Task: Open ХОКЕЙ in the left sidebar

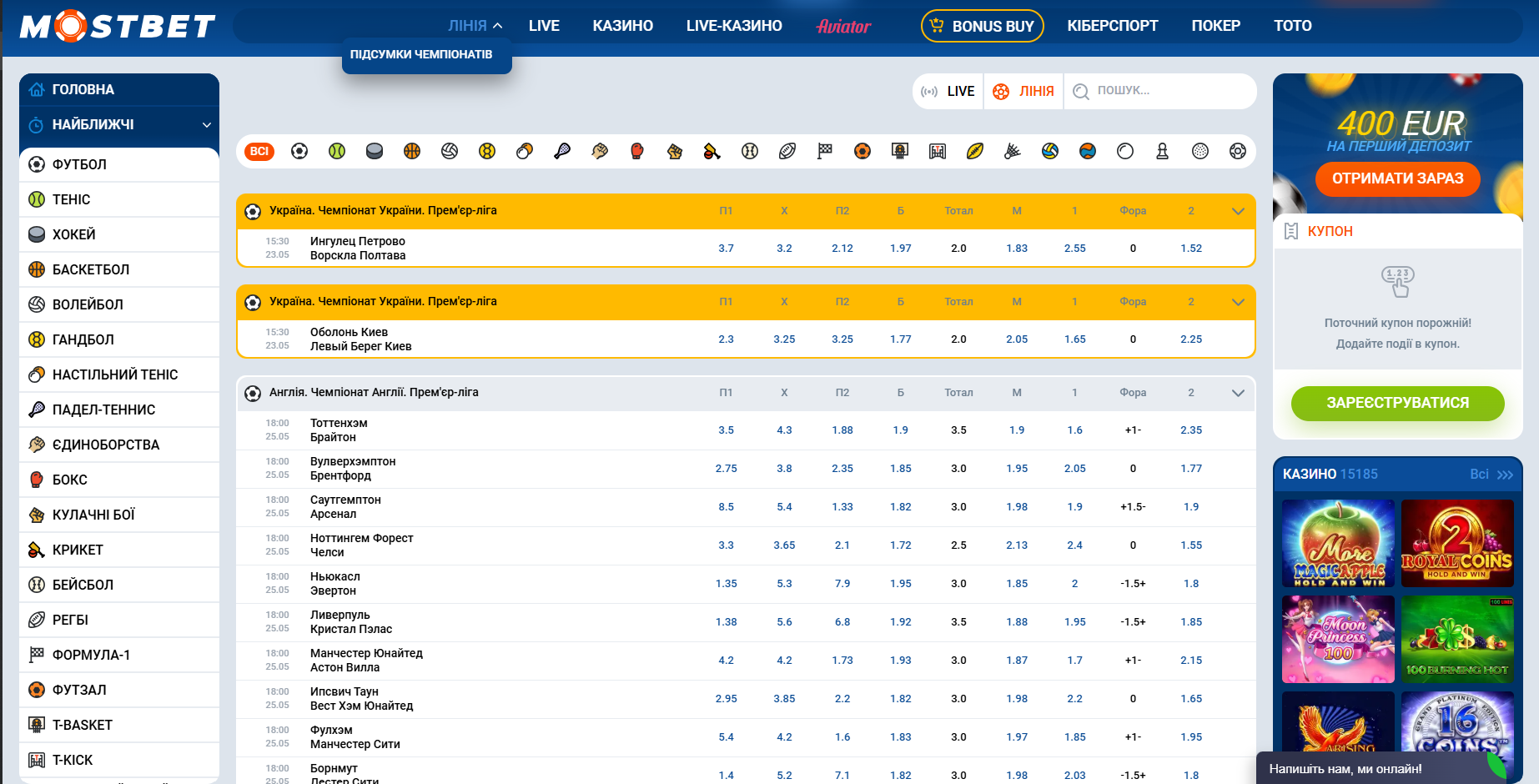Action: [x=119, y=234]
